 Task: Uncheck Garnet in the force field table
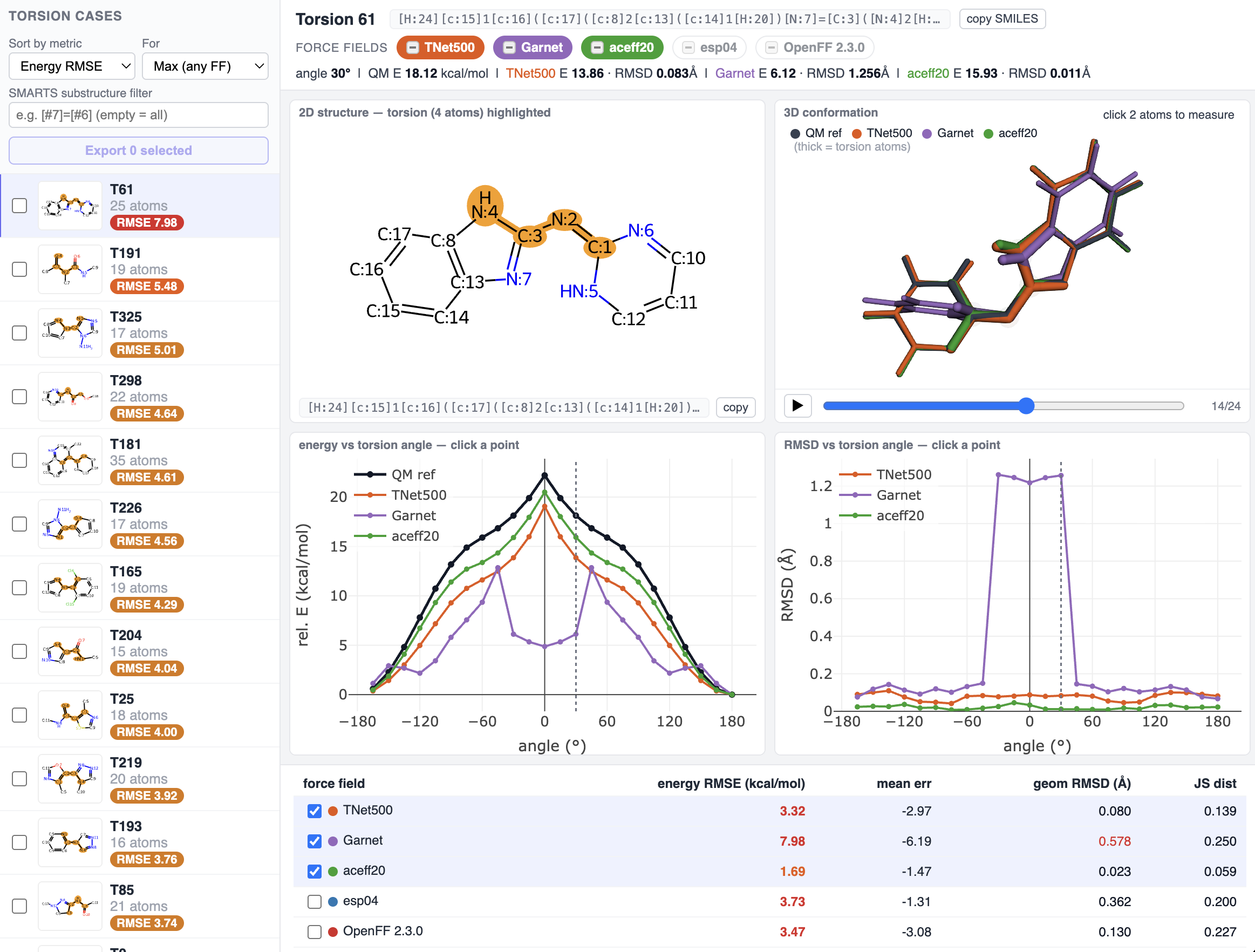coord(315,841)
